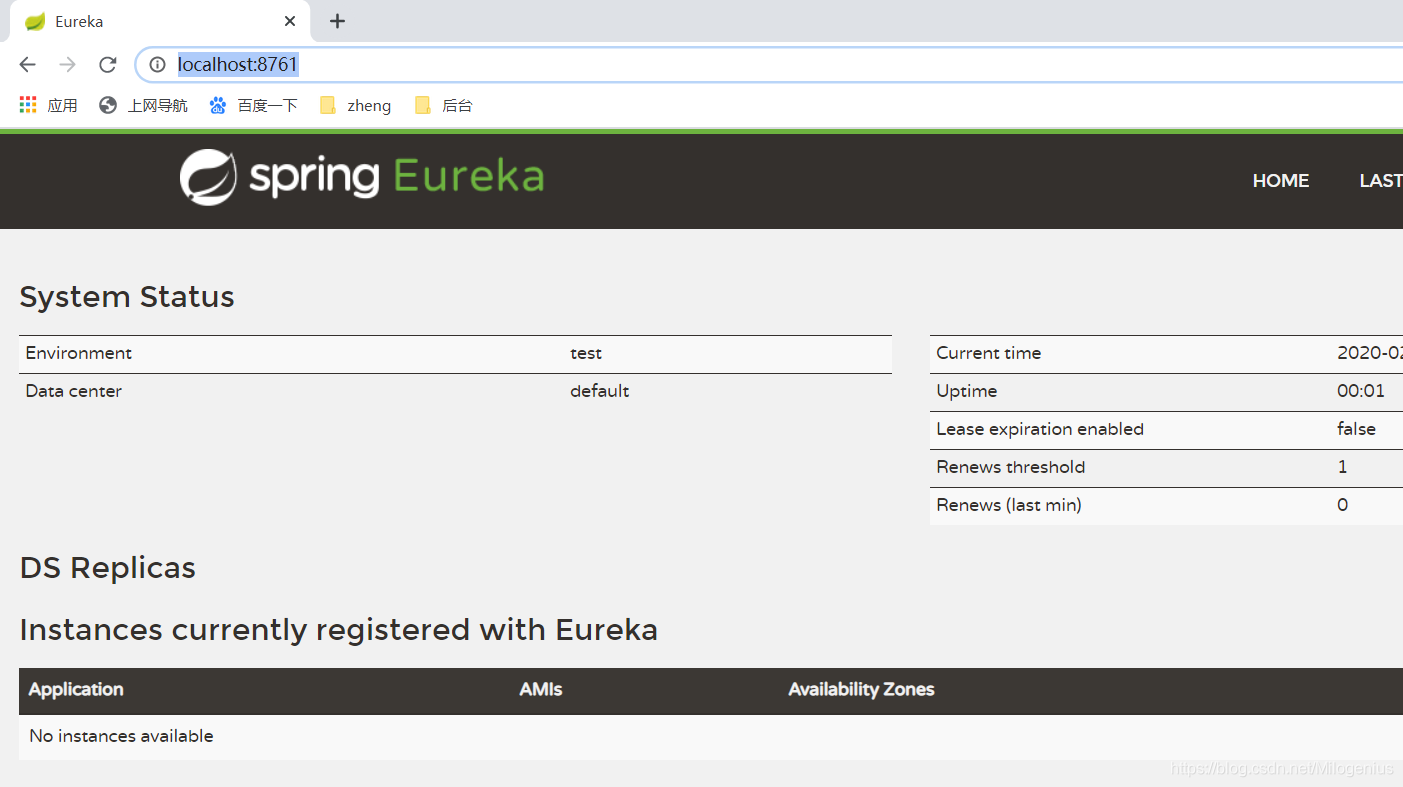
Task: Click the site info icon in address bar
Action: coord(157,65)
